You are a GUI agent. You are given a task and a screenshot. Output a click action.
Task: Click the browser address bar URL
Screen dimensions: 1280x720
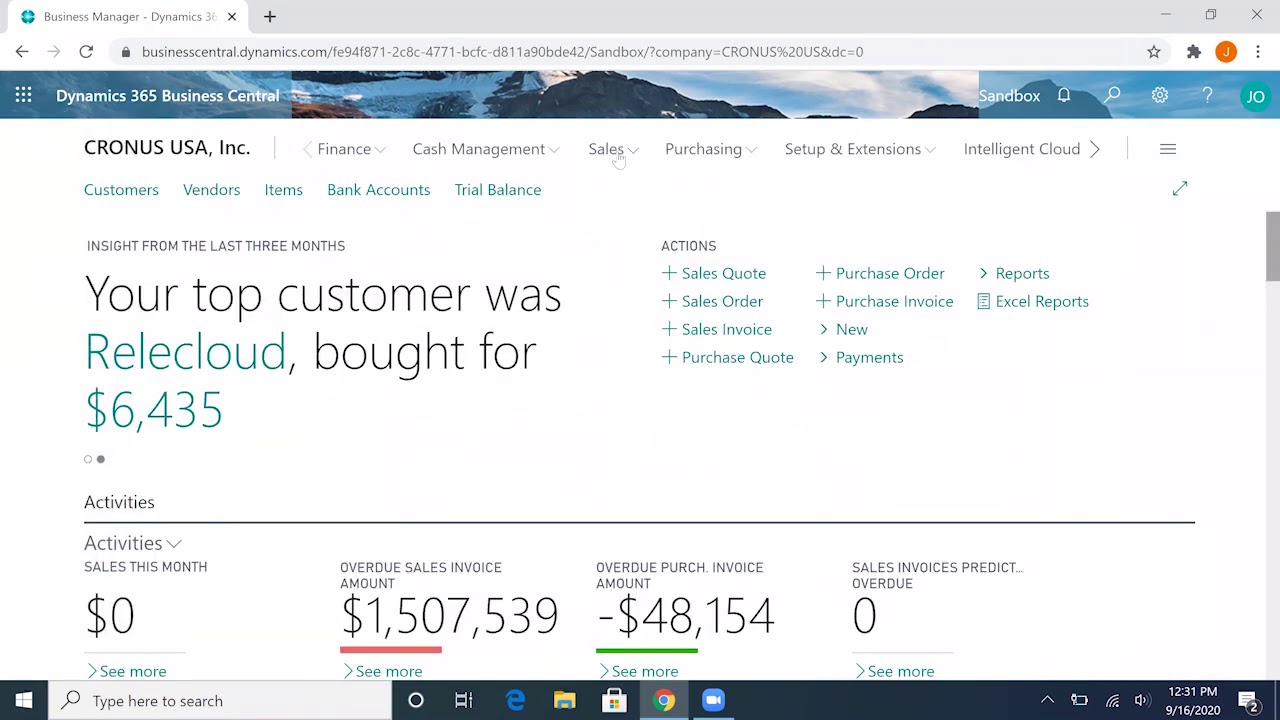[502, 52]
